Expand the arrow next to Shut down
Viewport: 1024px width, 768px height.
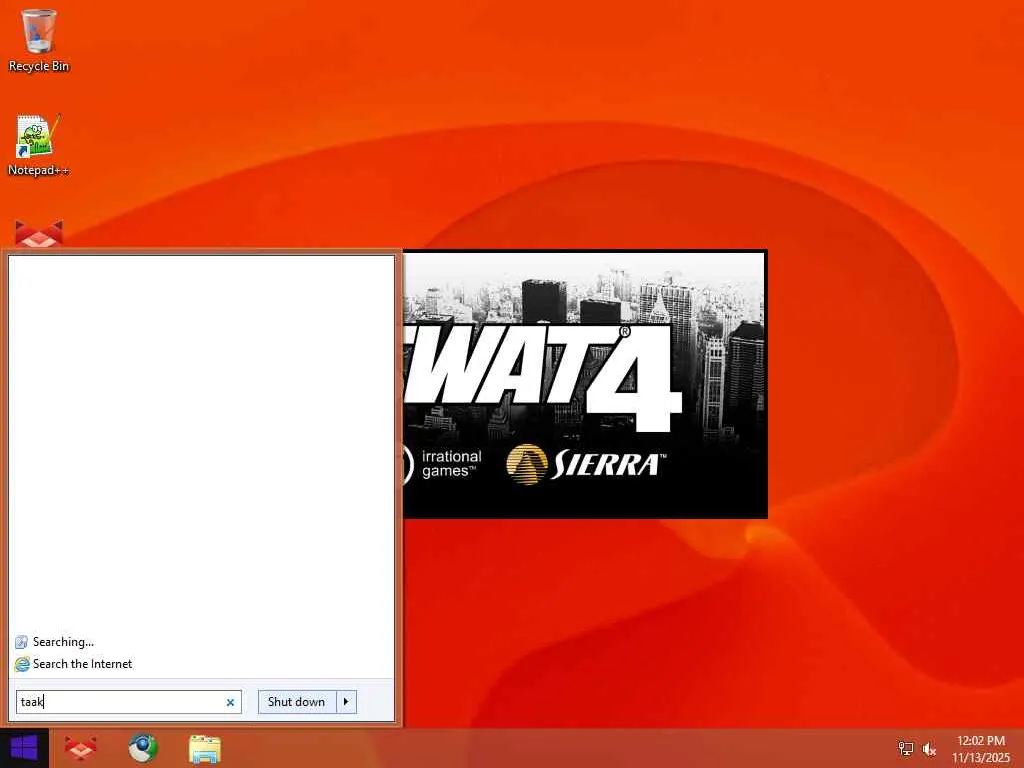346,702
